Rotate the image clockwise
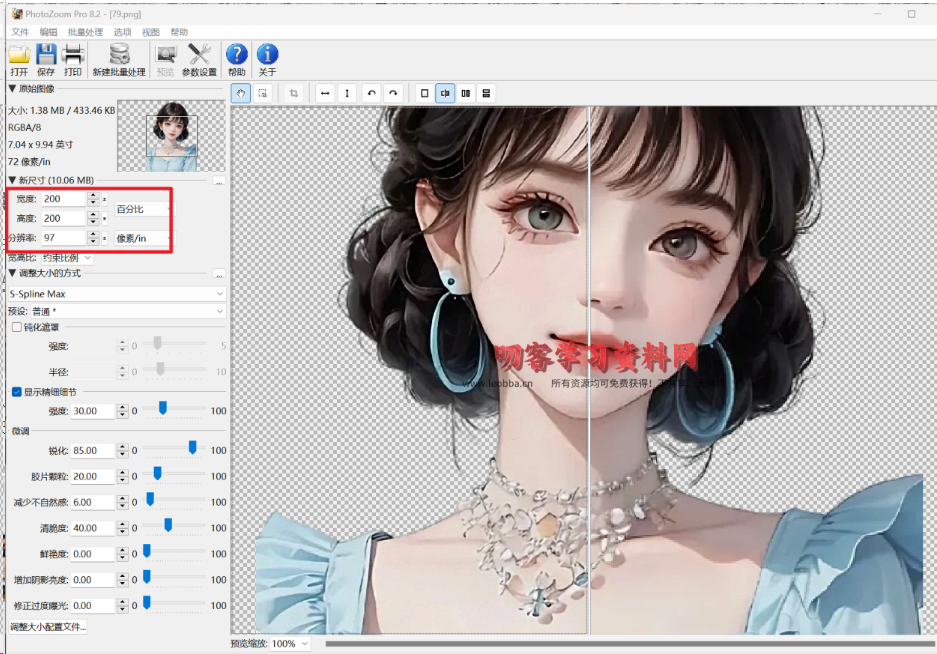 pyautogui.click(x=393, y=93)
